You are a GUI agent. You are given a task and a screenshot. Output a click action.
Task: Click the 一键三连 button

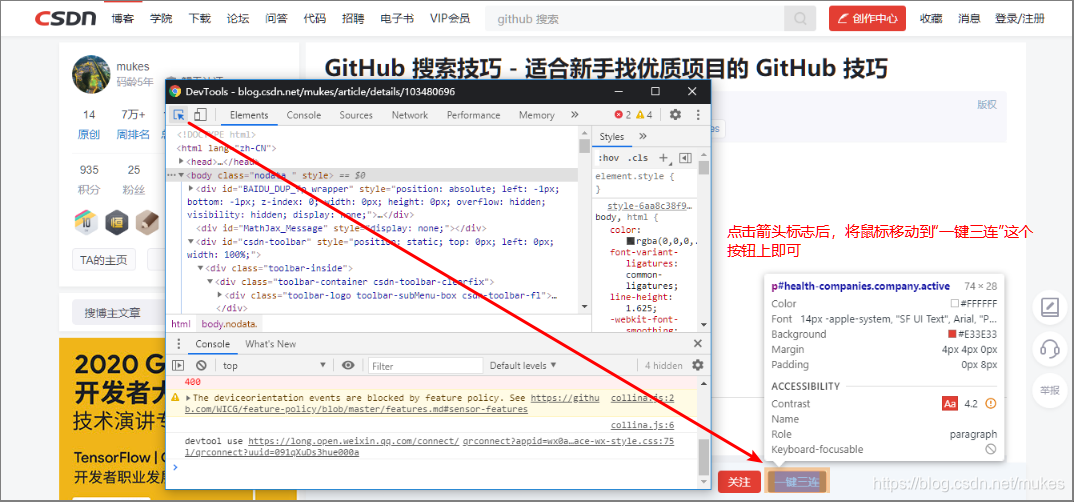coord(797,481)
